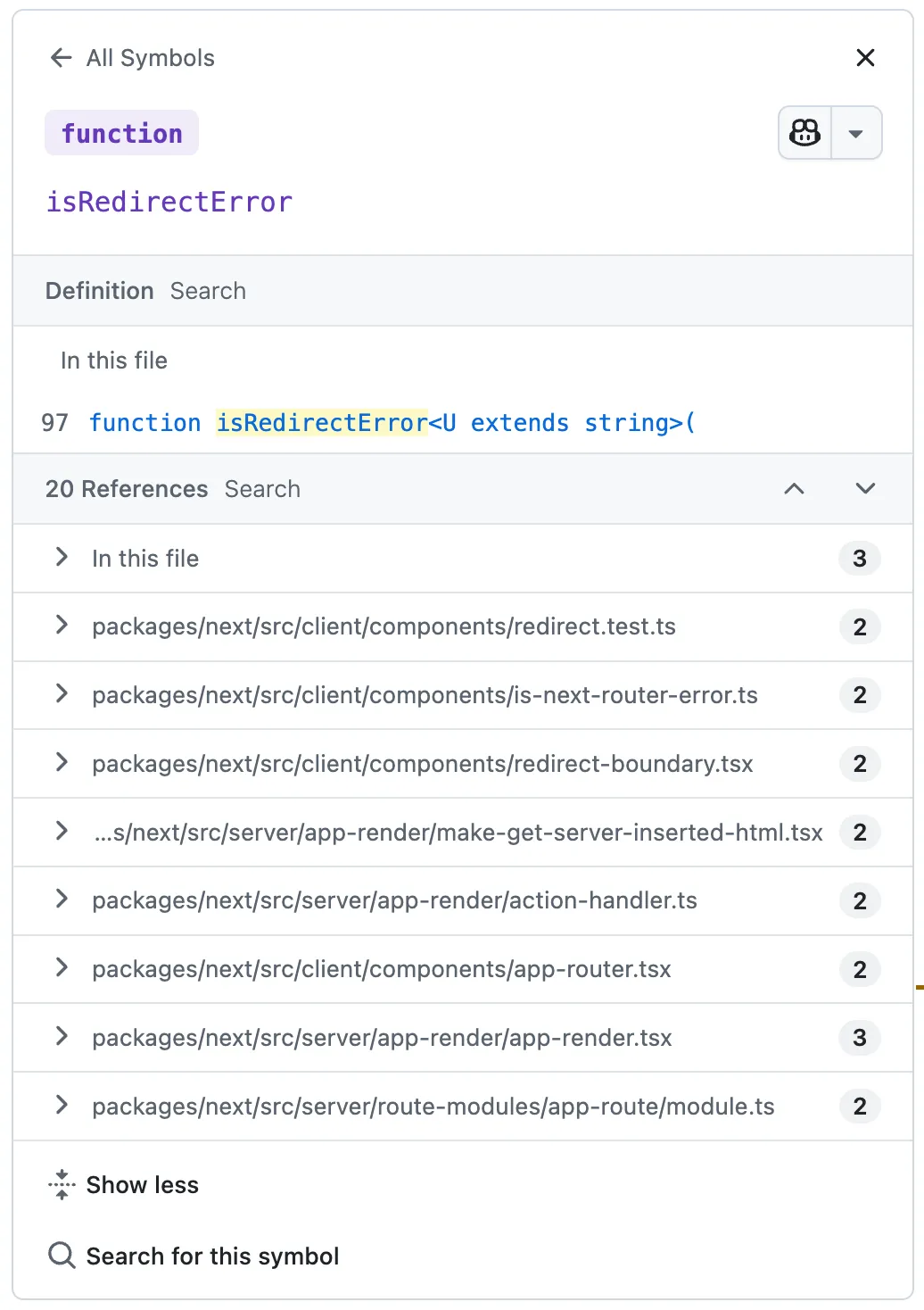Go to previous reference with the up chevron
Viewport: 924px width, 1310px height.
tap(794, 489)
